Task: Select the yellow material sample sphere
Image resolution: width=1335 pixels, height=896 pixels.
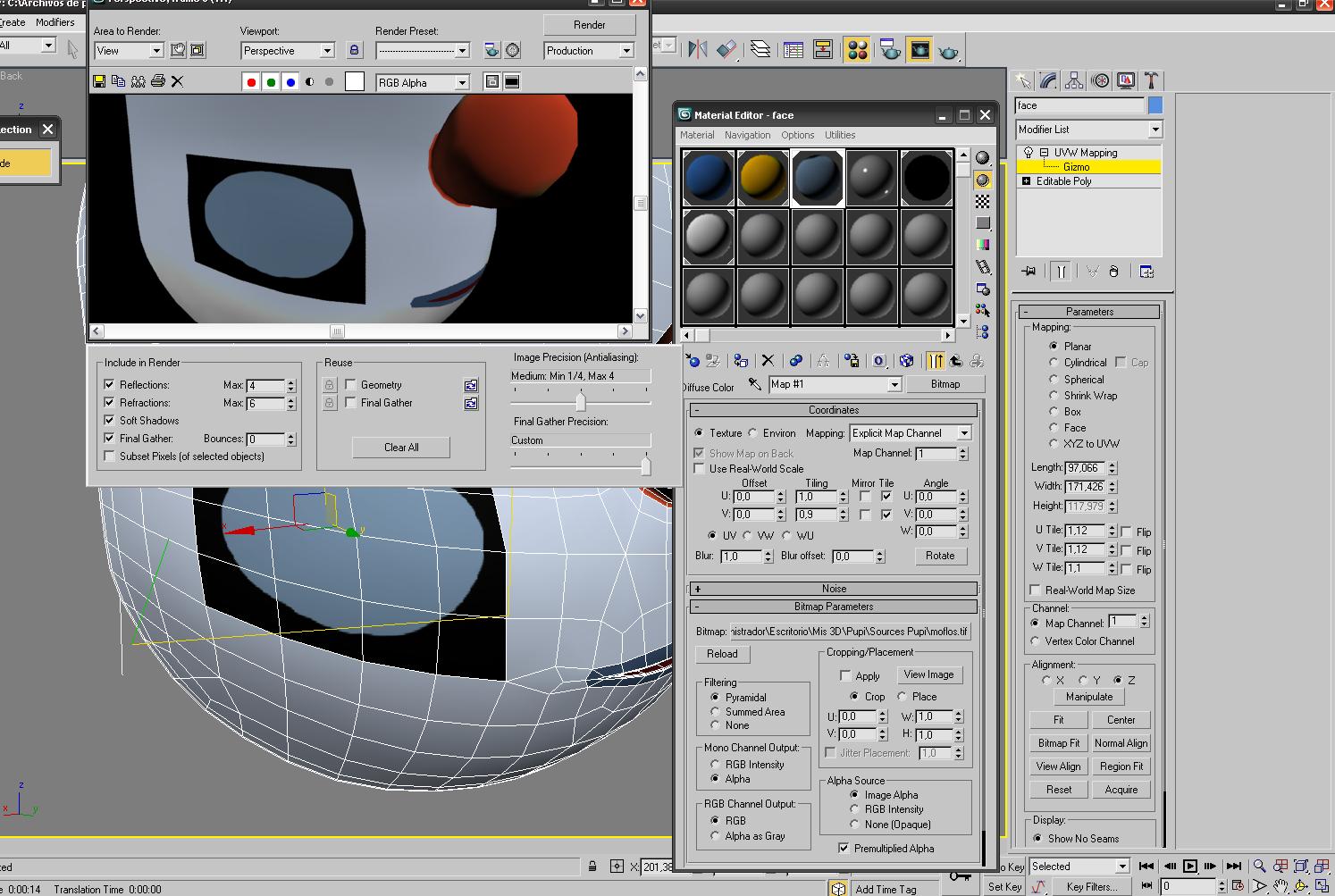Action: pos(762,178)
